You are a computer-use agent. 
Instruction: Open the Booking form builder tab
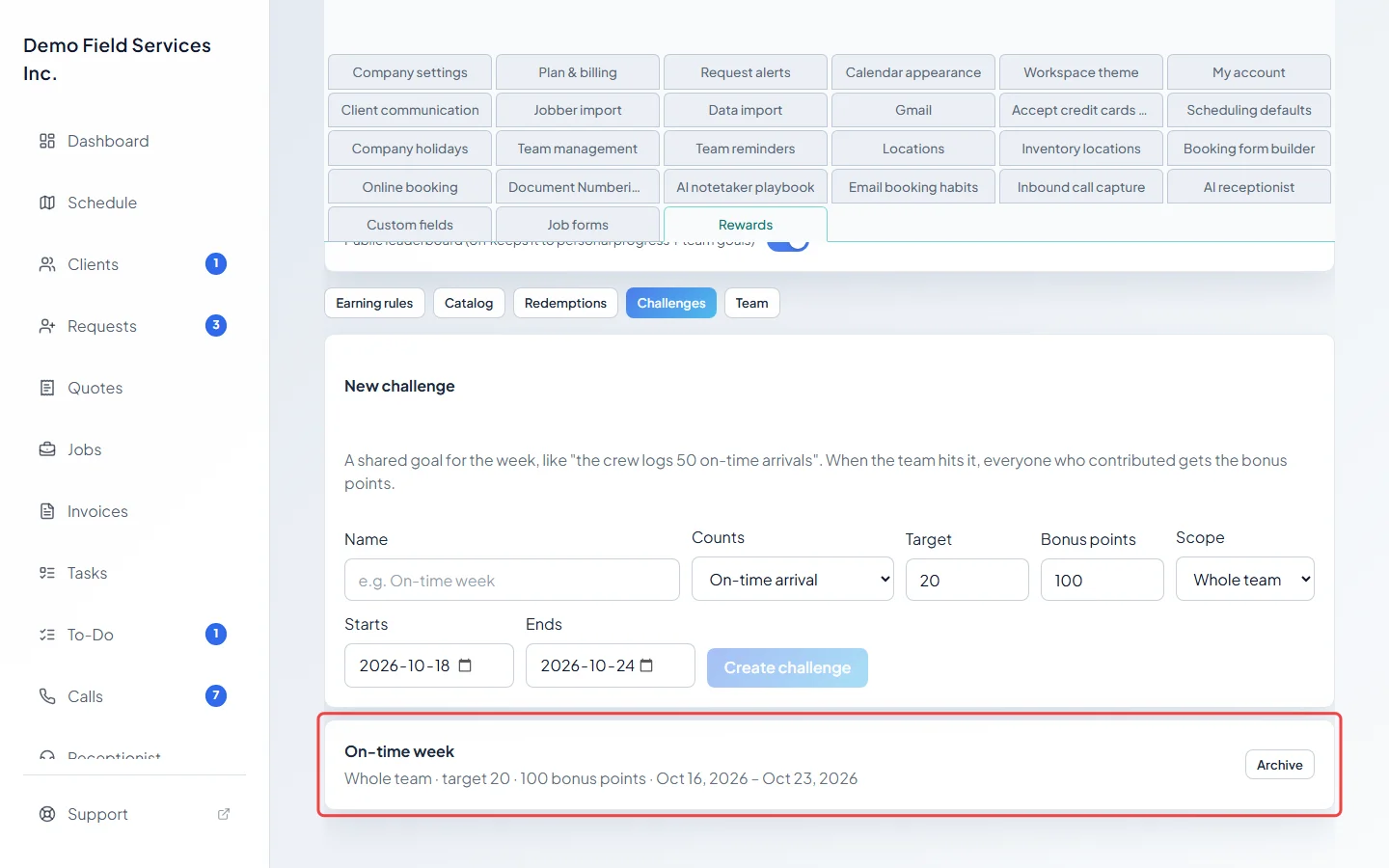click(x=1249, y=149)
